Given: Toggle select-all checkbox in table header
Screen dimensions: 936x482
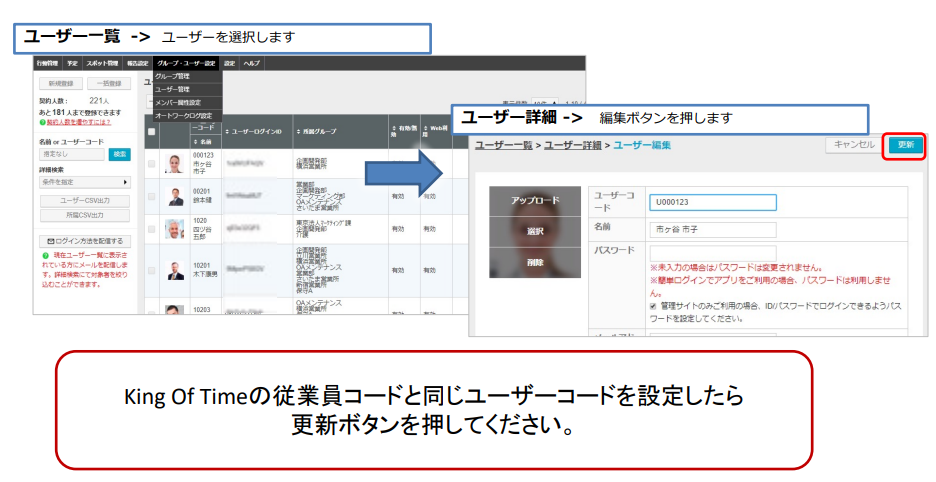Looking at the screenshot, I should pyautogui.click(x=152, y=132).
